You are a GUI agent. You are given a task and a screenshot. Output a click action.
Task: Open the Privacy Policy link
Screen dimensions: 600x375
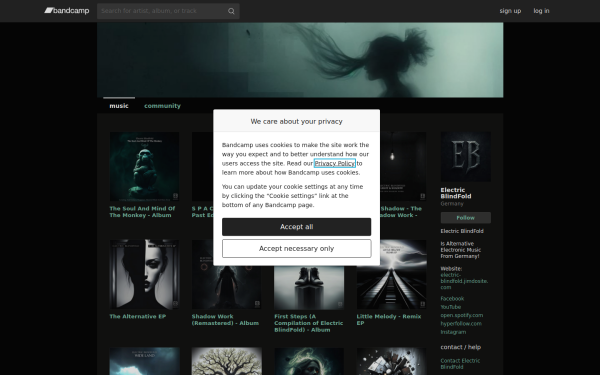click(x=335, y=163)
